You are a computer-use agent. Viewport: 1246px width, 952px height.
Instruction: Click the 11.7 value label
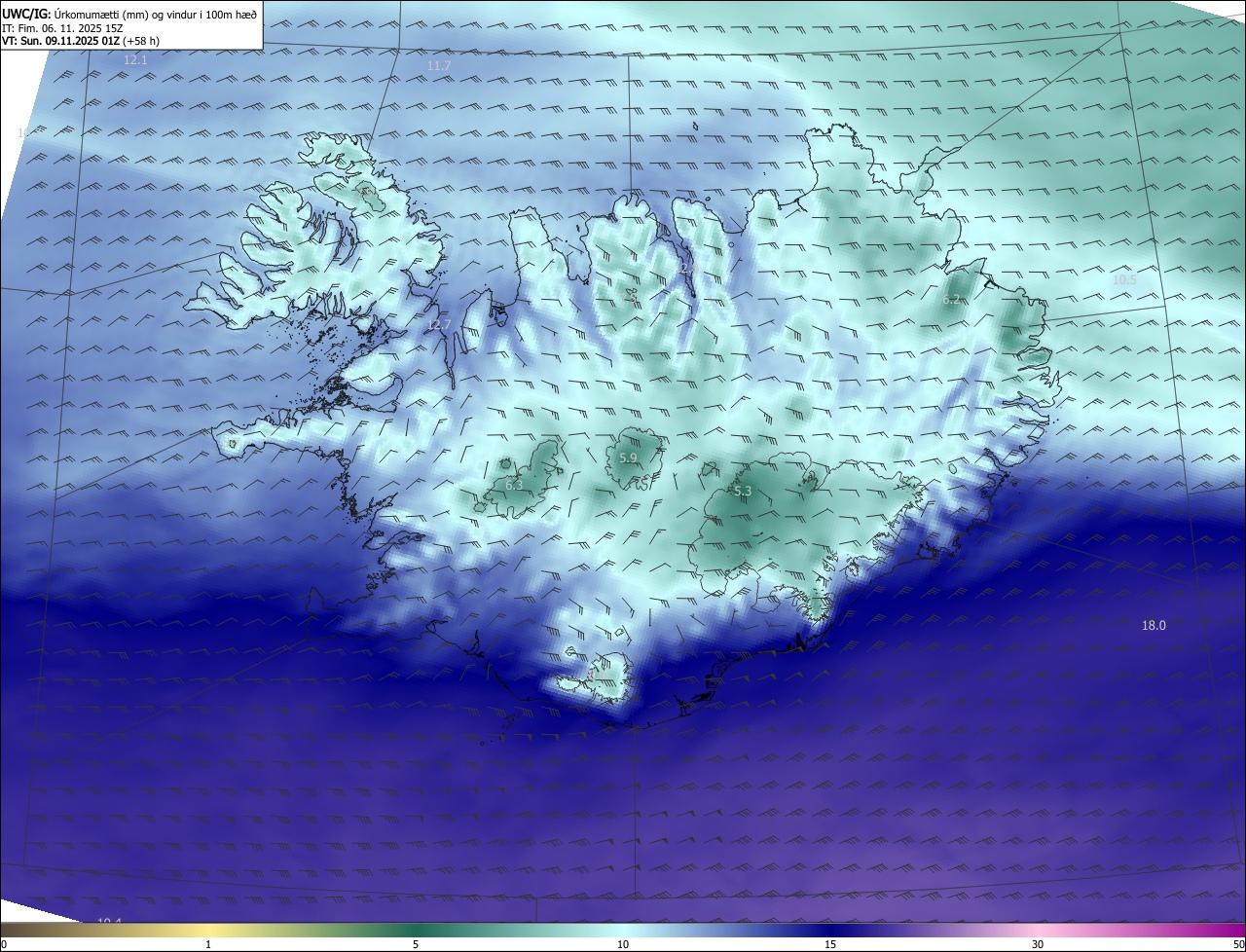click(439, 66)
